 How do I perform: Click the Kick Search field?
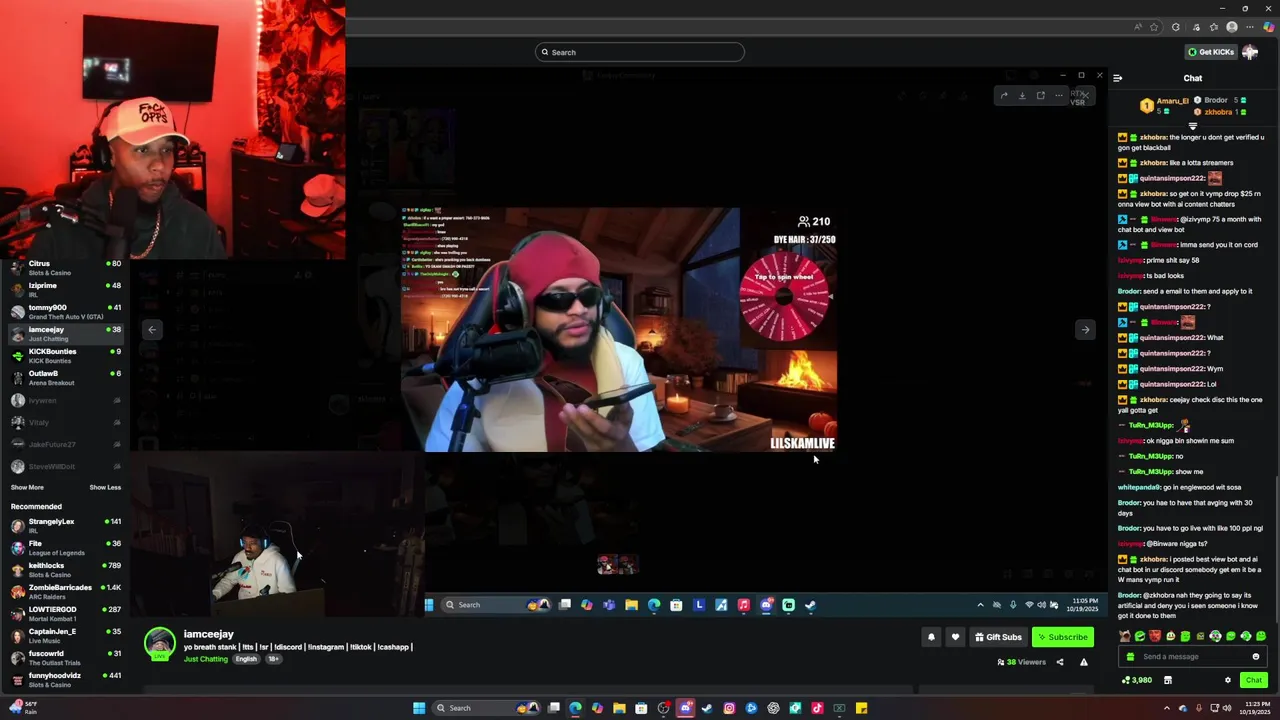pyautogui.click(x=640, y=52)
